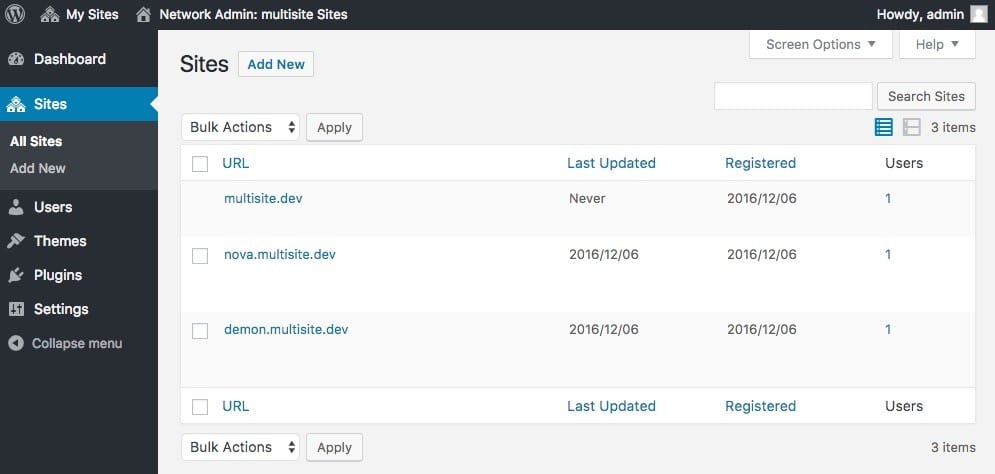Screen dimensions: 995x474
Task: Click the Add New button beside Sites heading
Action: point(276,64)
